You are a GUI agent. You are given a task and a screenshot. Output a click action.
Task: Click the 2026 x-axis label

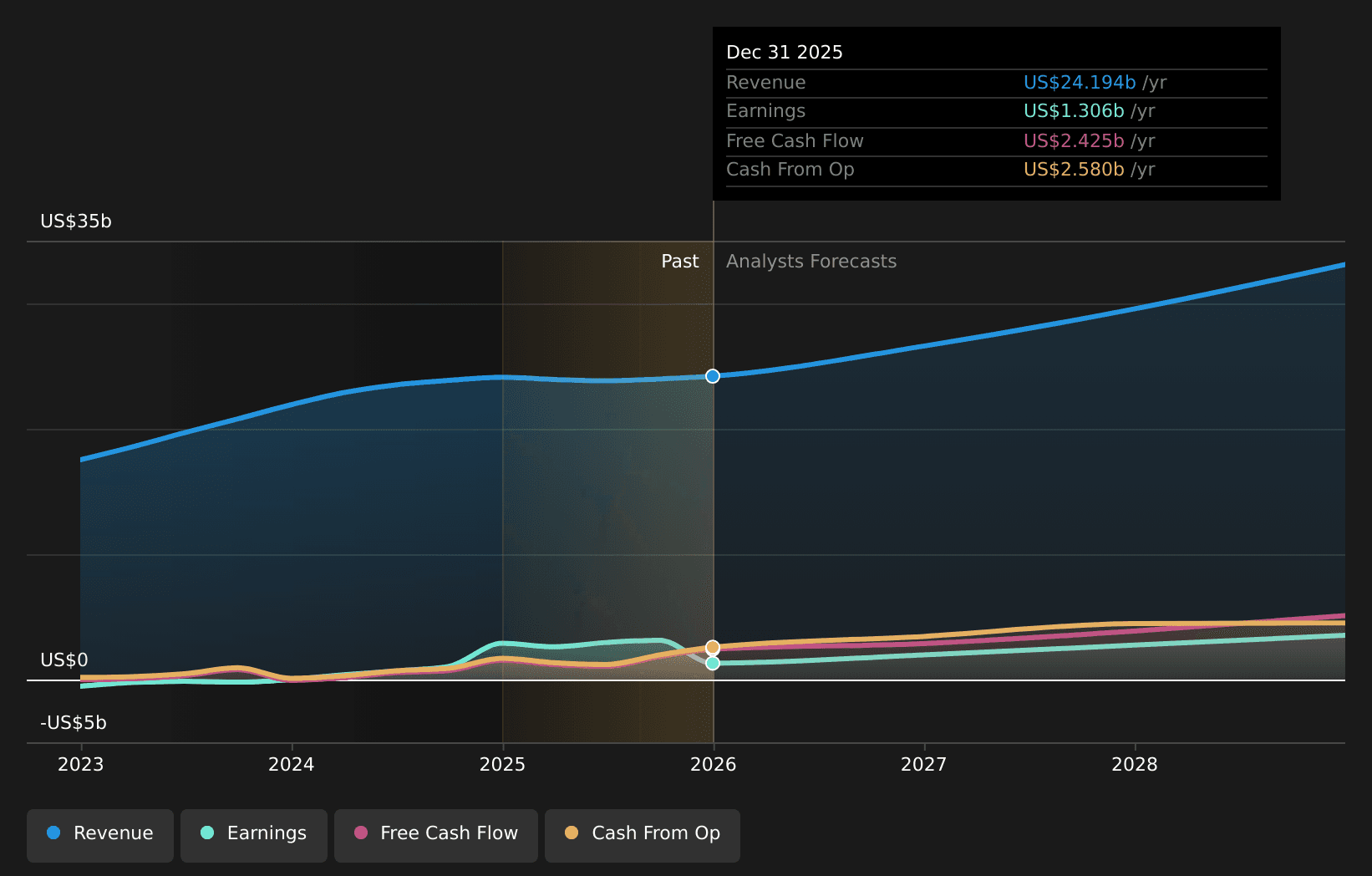[x=714, y=765]
